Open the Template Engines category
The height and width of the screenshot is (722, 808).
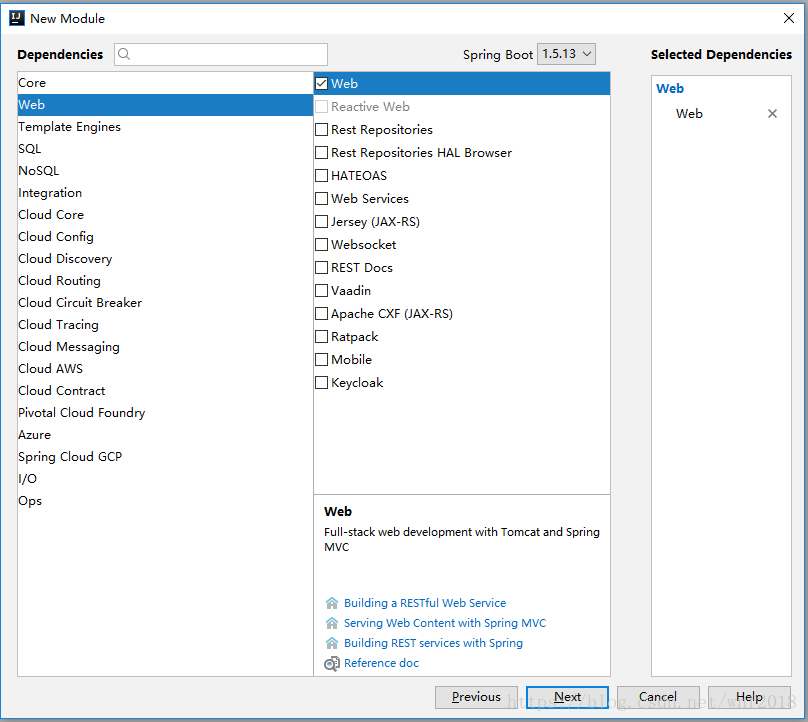point(165,127)
